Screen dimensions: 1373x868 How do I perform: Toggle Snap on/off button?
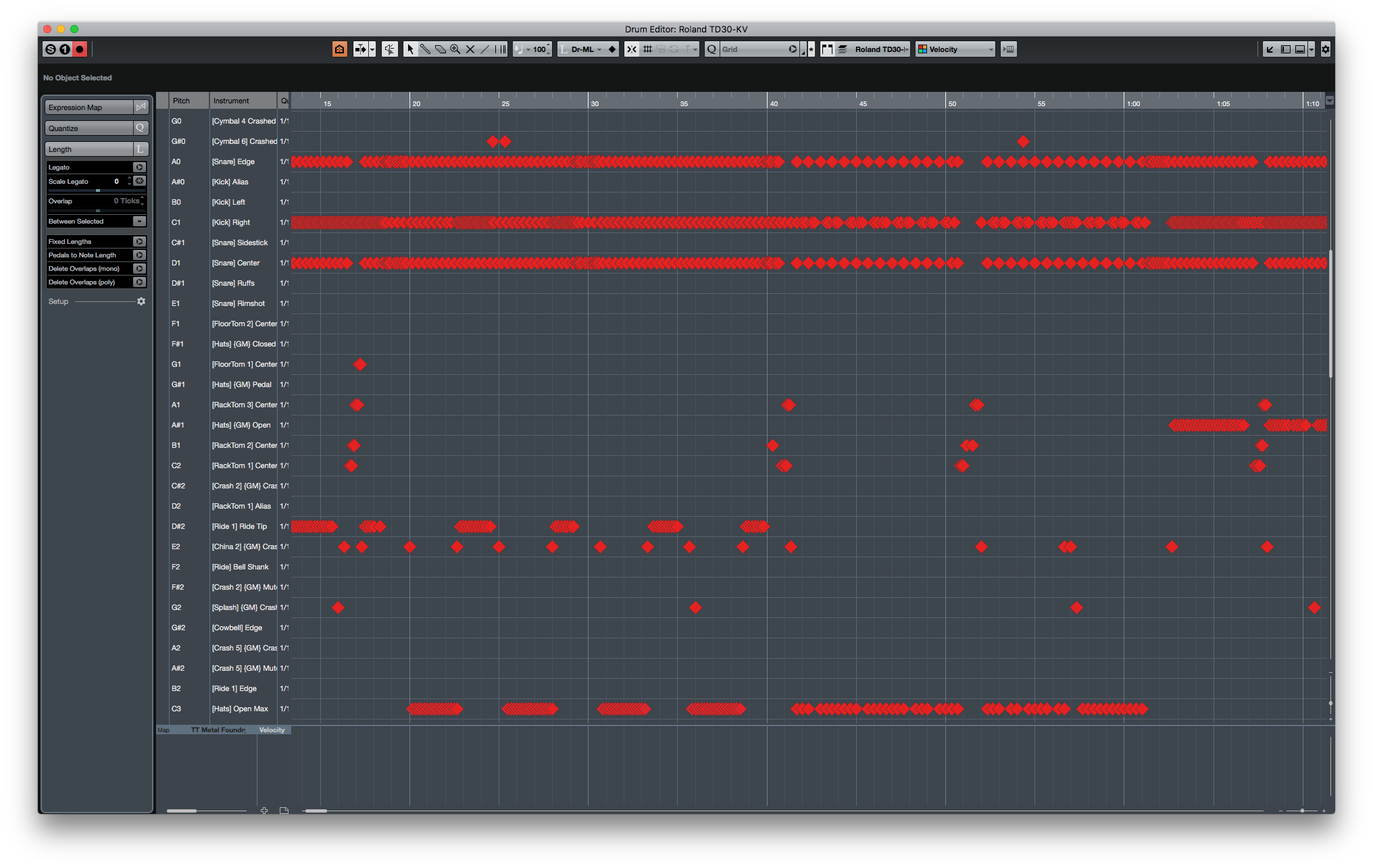[632, 49]
